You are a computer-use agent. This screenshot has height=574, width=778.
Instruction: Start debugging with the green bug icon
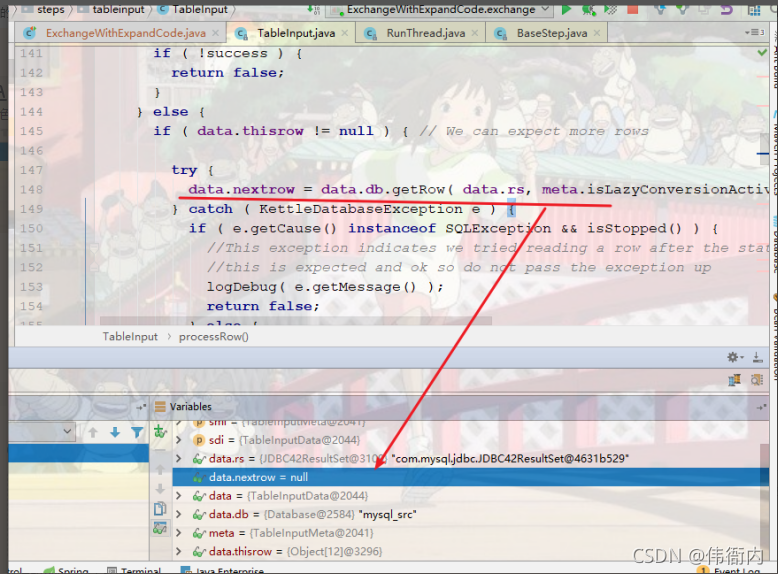588,9
